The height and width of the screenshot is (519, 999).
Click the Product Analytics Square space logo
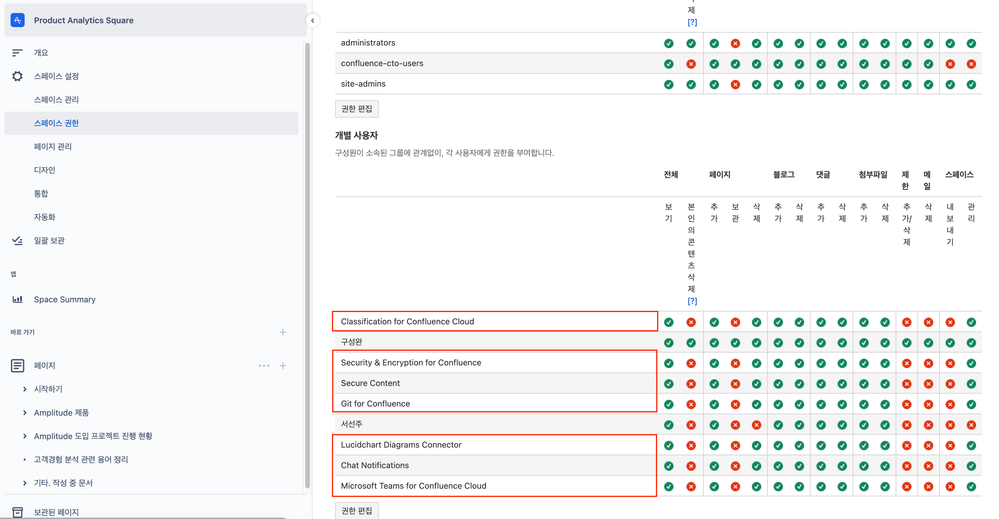(18, 20)
